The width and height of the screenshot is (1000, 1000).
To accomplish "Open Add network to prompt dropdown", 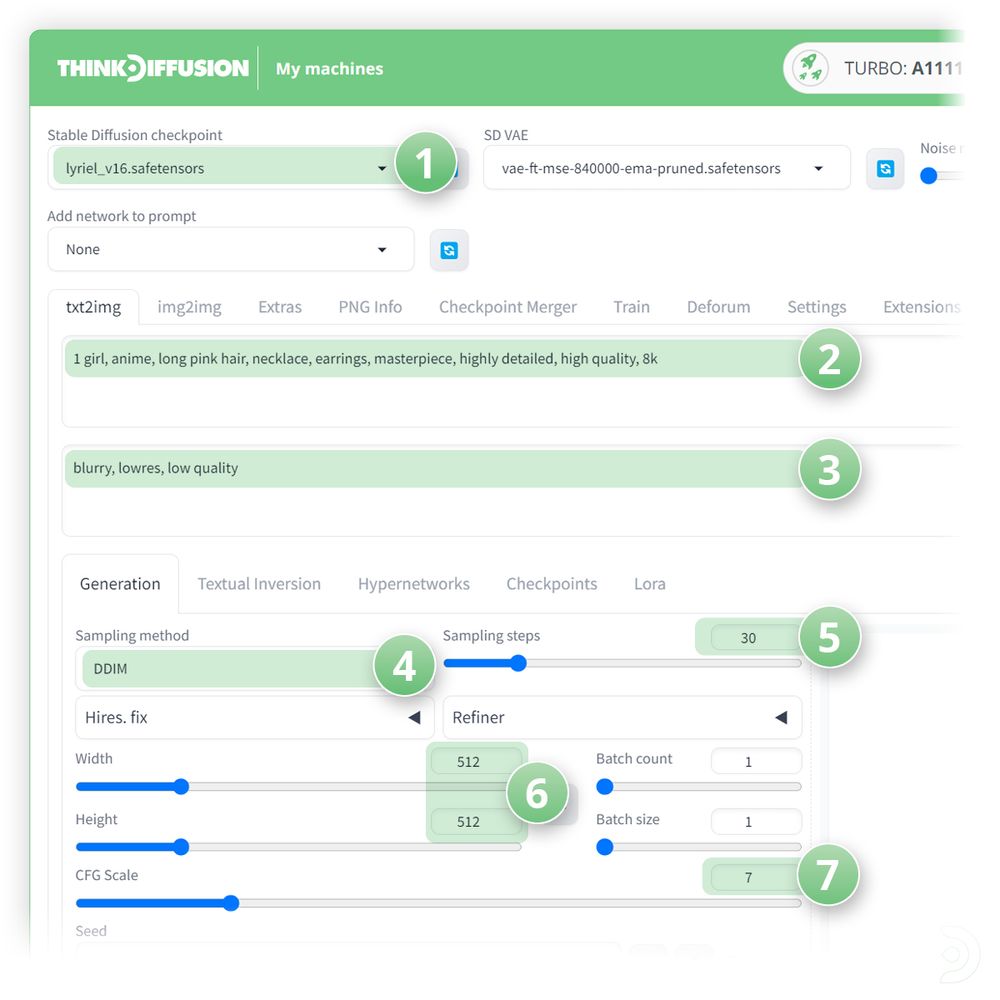I will [231, 249].
